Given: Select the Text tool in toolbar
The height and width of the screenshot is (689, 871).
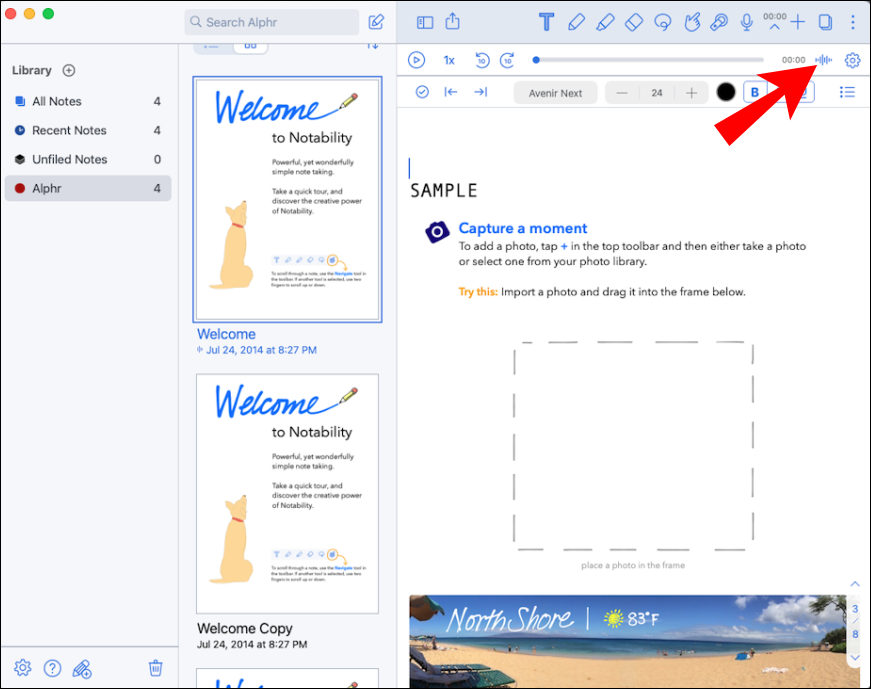Looking at the screenshot, I should tap(547, 22).
